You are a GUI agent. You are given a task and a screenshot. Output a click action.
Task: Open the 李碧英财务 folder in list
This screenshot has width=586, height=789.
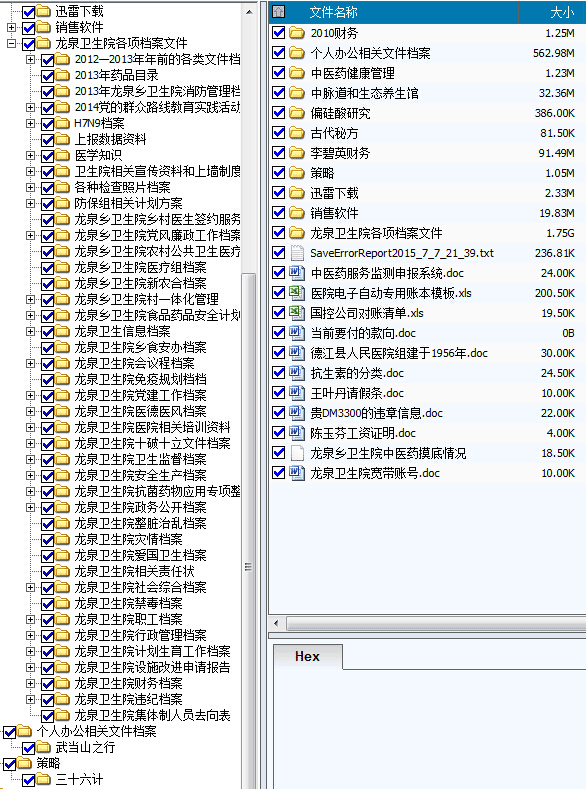[340, 153]
